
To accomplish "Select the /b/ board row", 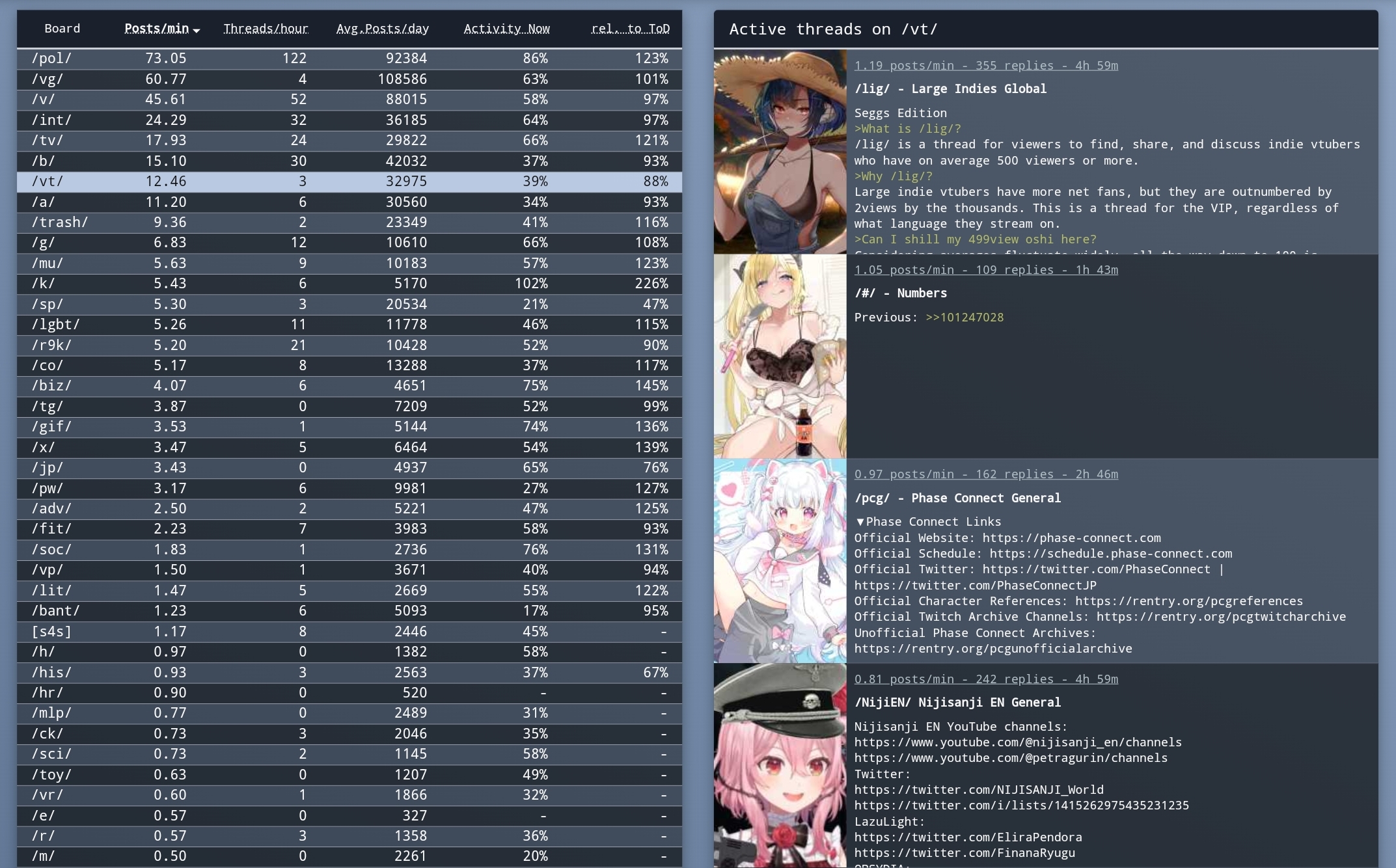I will point(349,161).
